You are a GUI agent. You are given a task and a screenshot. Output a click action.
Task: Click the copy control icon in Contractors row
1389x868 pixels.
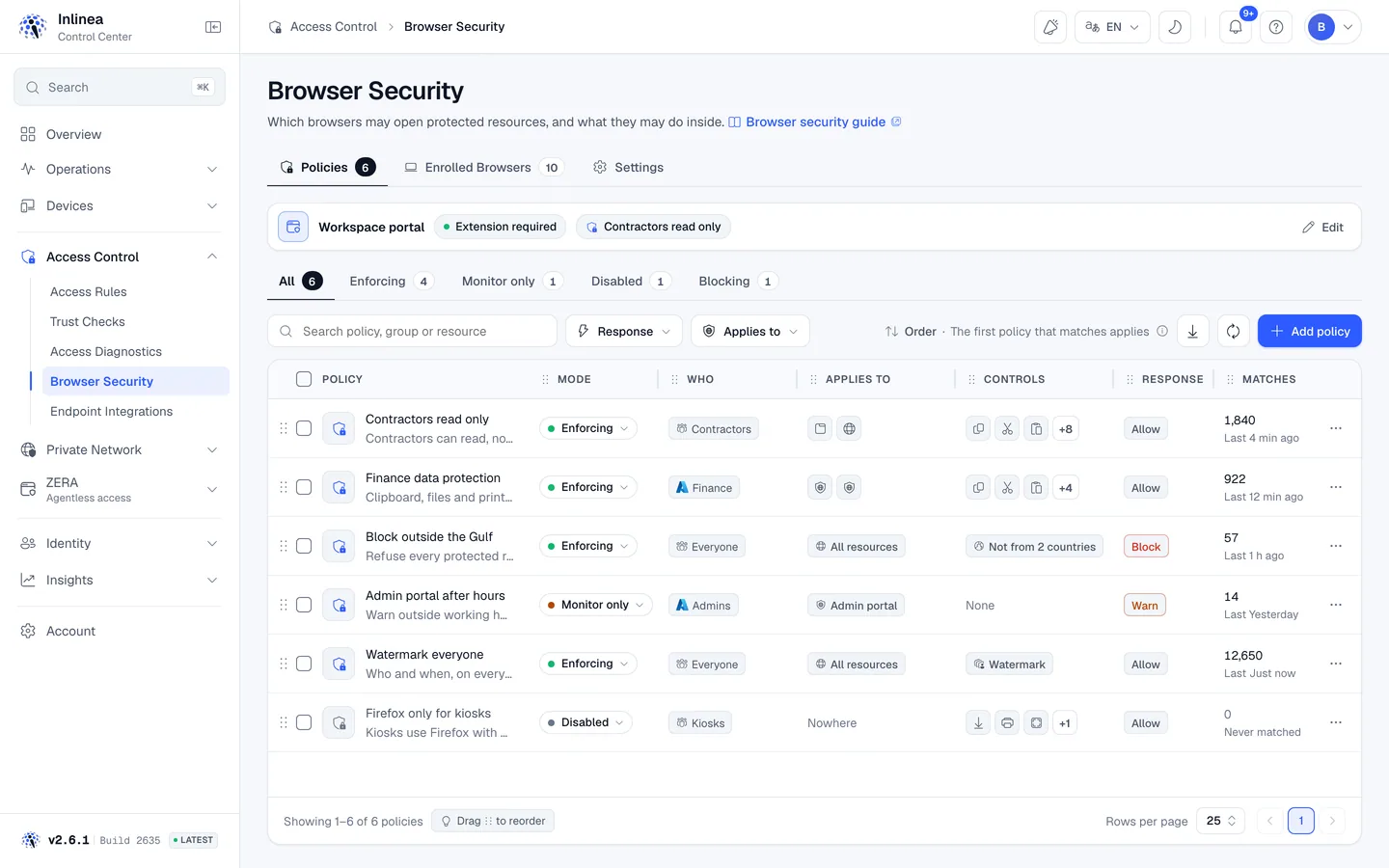tap(978, 428)
